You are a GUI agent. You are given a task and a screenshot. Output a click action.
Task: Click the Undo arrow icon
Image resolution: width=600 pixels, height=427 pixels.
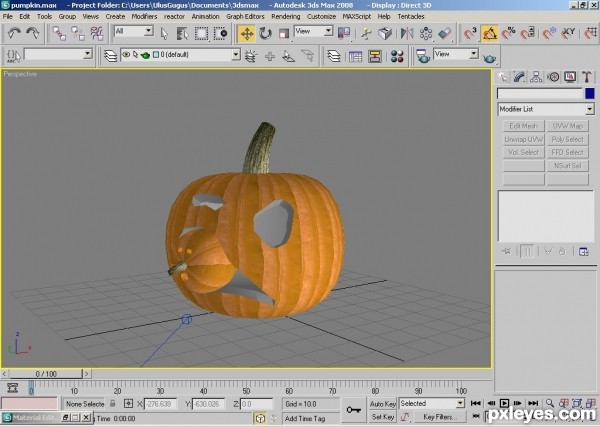coord(15,33)
